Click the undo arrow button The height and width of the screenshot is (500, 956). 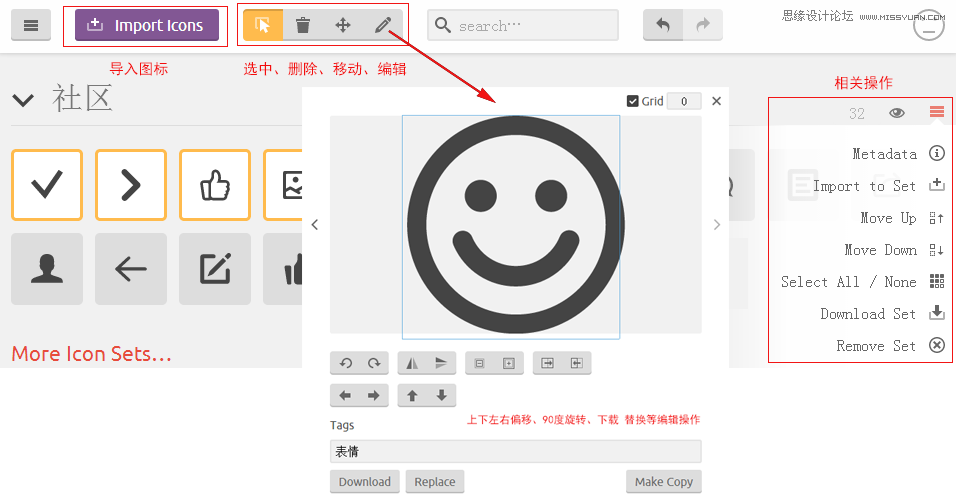663,26
